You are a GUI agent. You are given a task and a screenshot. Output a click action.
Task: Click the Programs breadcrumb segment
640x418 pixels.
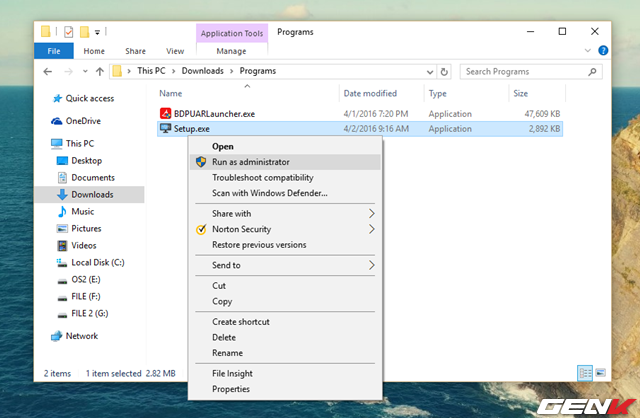[x=258, y=71]
